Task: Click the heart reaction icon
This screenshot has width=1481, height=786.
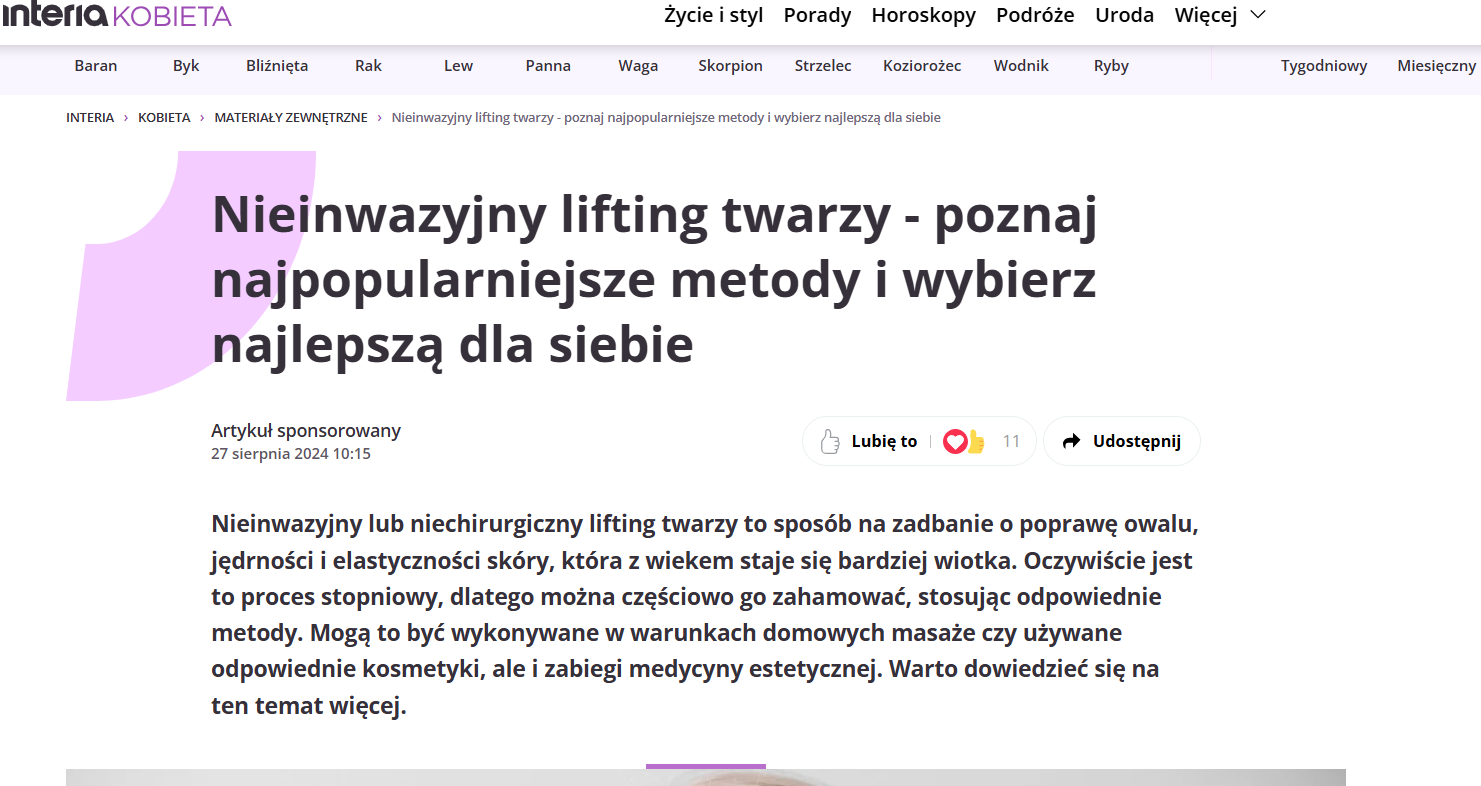Action: 955,441
